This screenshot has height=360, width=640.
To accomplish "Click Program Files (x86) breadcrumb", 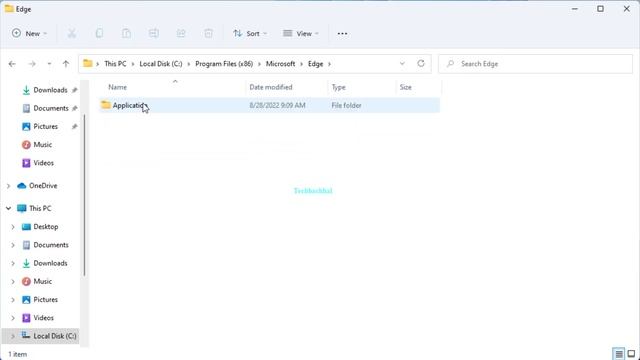I will (224, 64).
